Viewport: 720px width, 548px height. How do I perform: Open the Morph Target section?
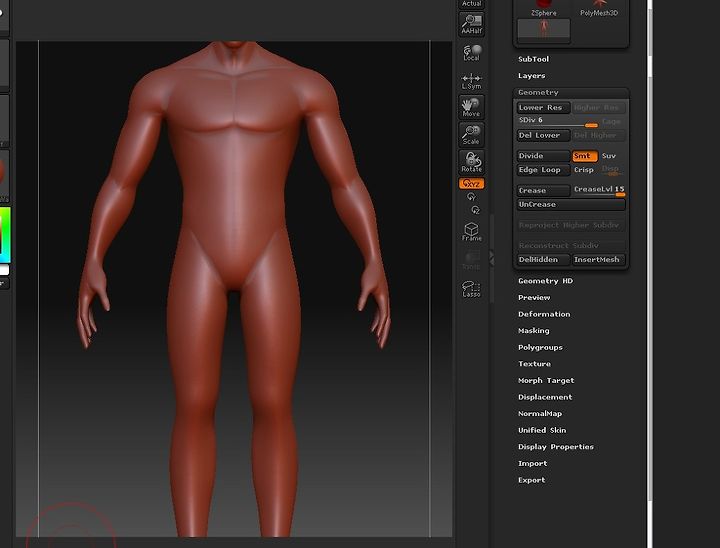point(546,380)
